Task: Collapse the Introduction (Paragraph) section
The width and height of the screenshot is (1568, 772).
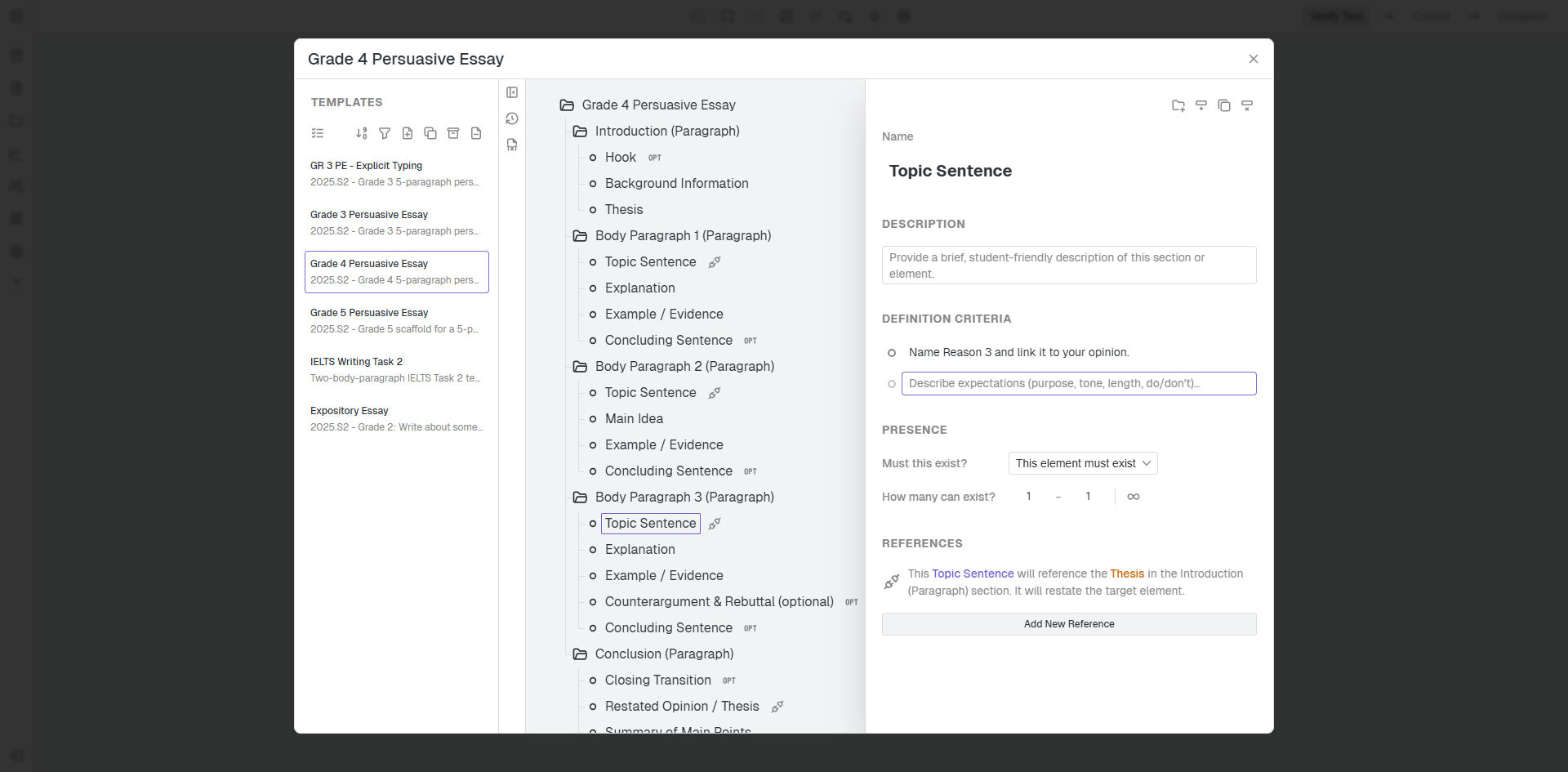Action: pyautogui.click(x=580, y=131)
